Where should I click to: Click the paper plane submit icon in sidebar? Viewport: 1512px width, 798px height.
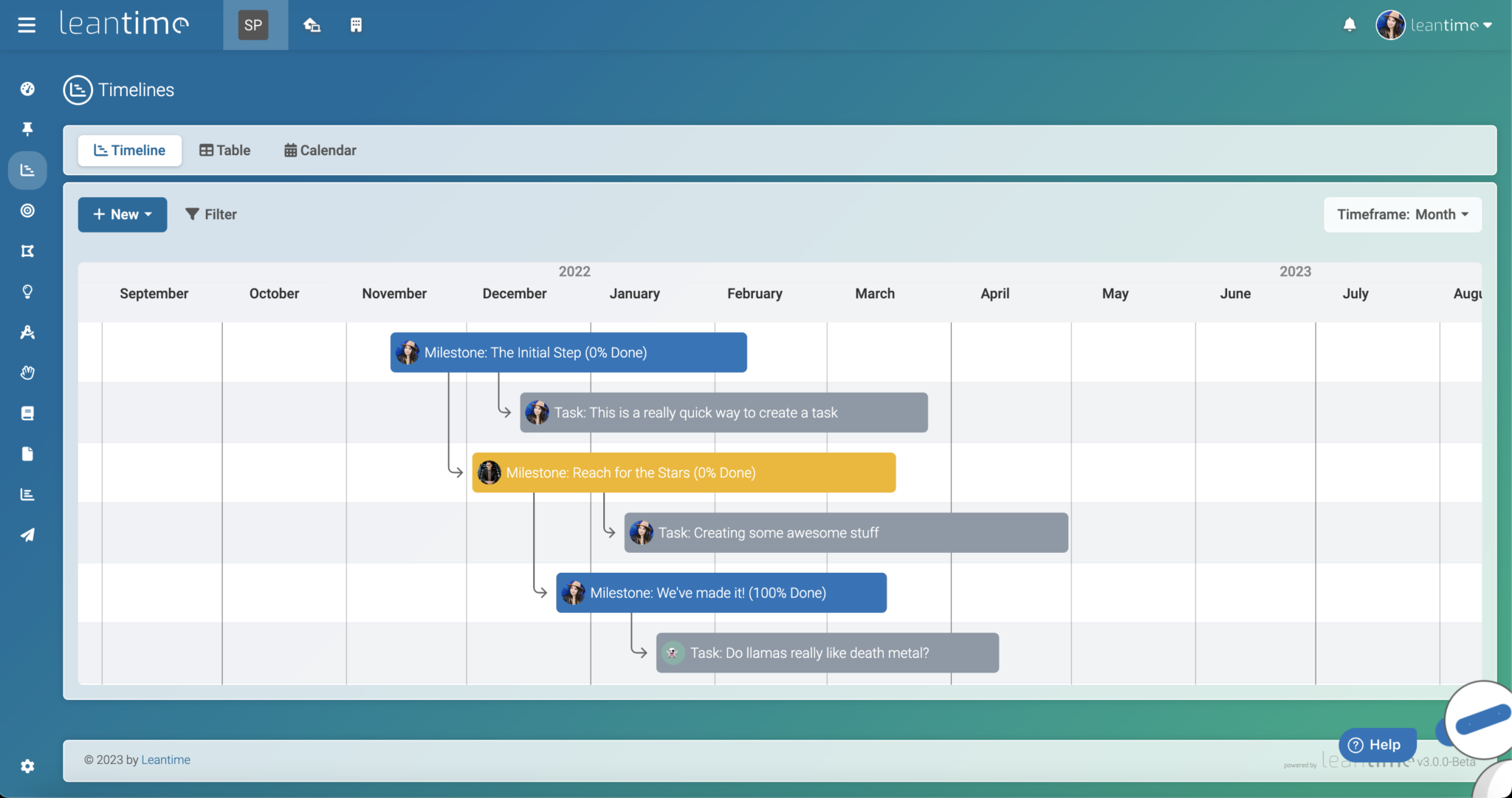point(27,534)
